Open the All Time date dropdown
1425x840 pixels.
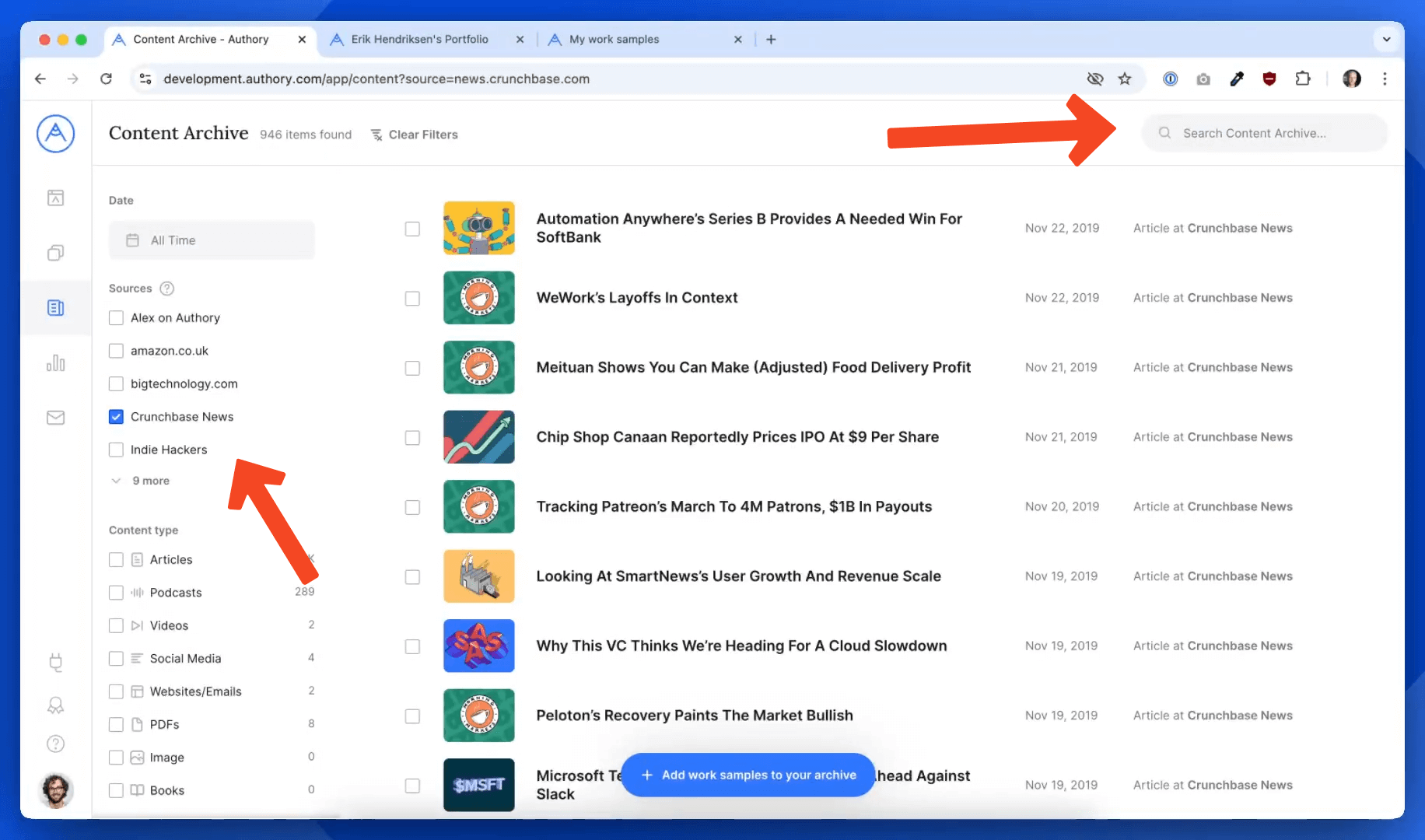click(212, 240)
